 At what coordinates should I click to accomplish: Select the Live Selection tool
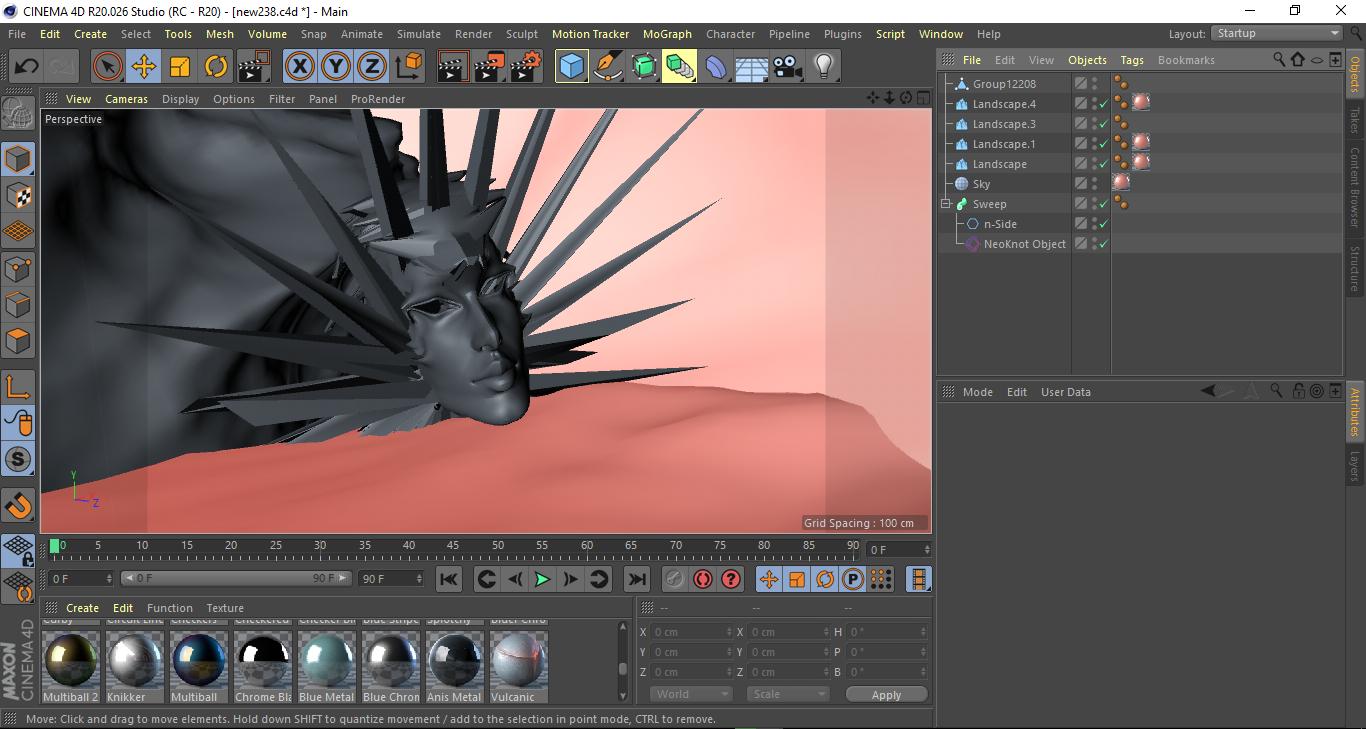click(108, 67)
